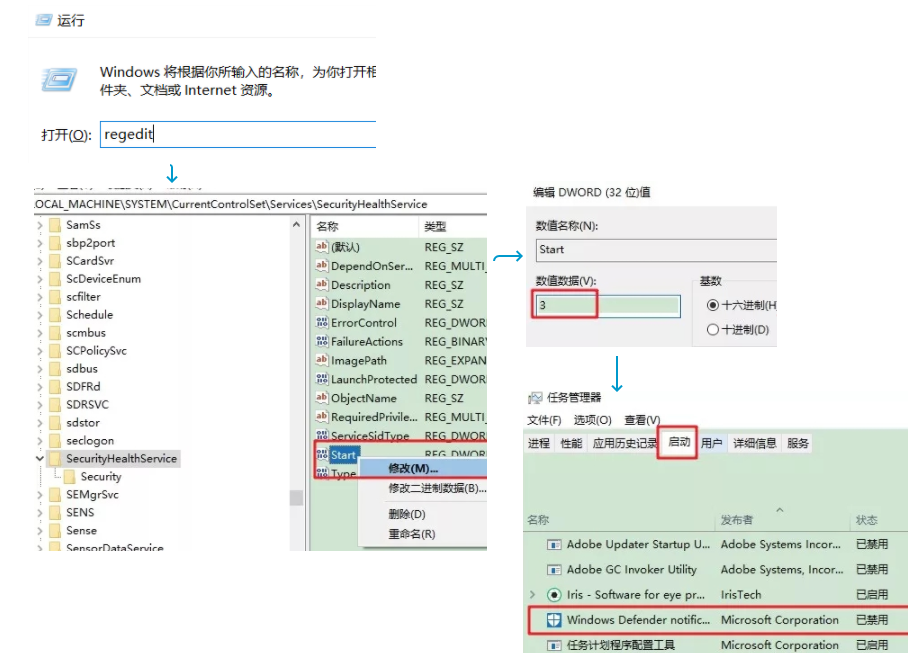Click the Windows Defender notification app icon

[x=555, y=619]
